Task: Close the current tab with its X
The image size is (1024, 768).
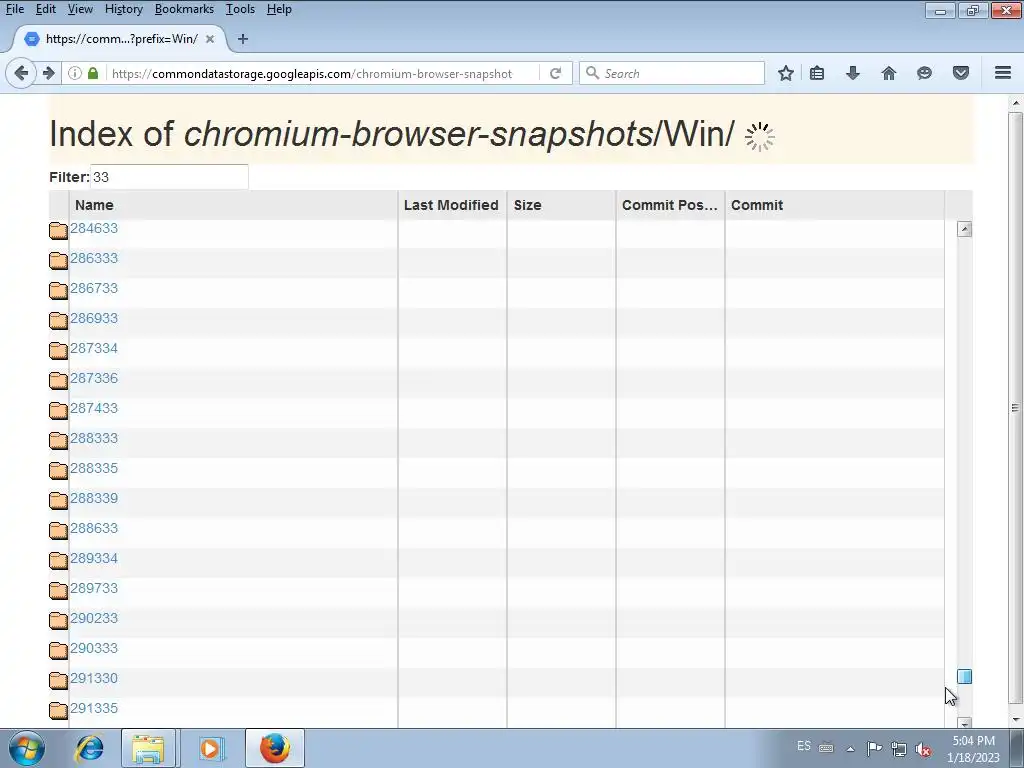Action: [x=210, y=39]
